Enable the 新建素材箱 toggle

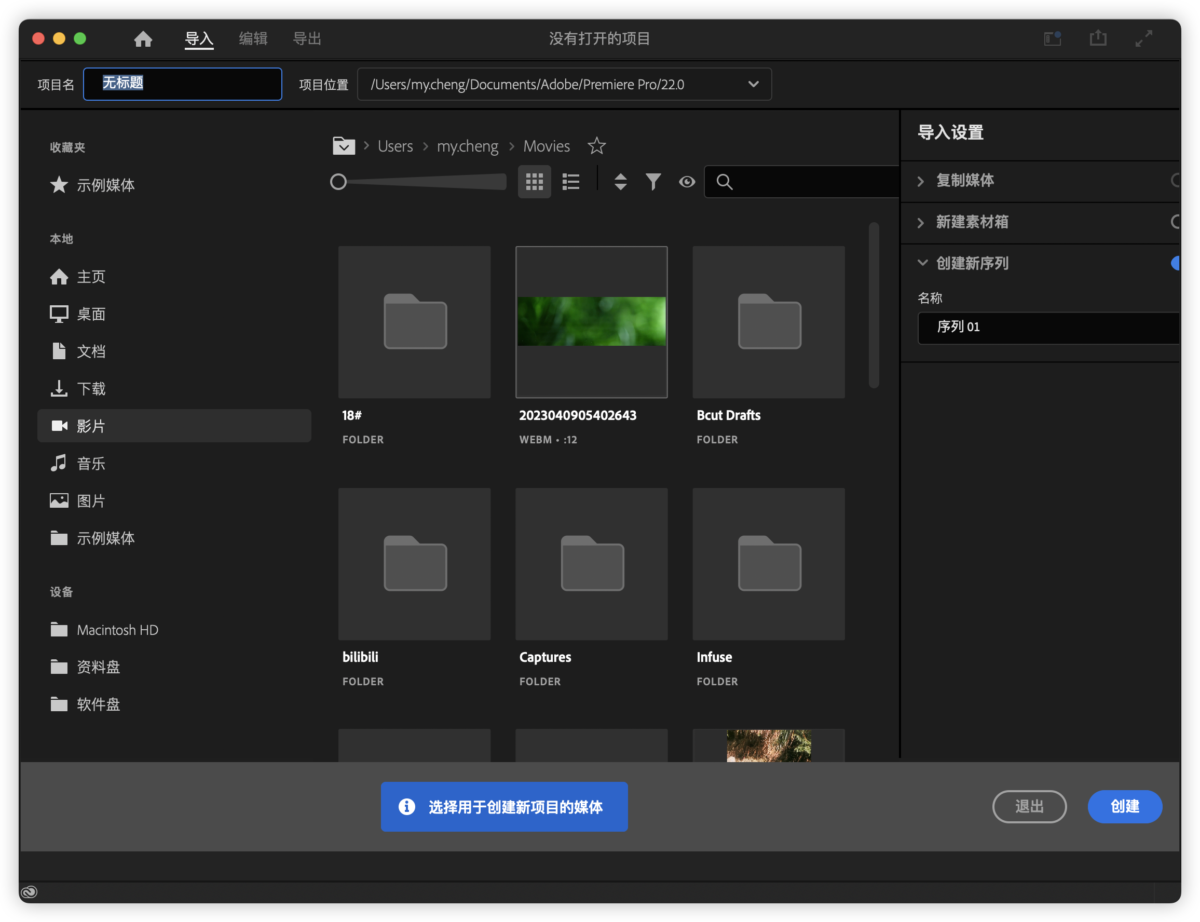1177,221
